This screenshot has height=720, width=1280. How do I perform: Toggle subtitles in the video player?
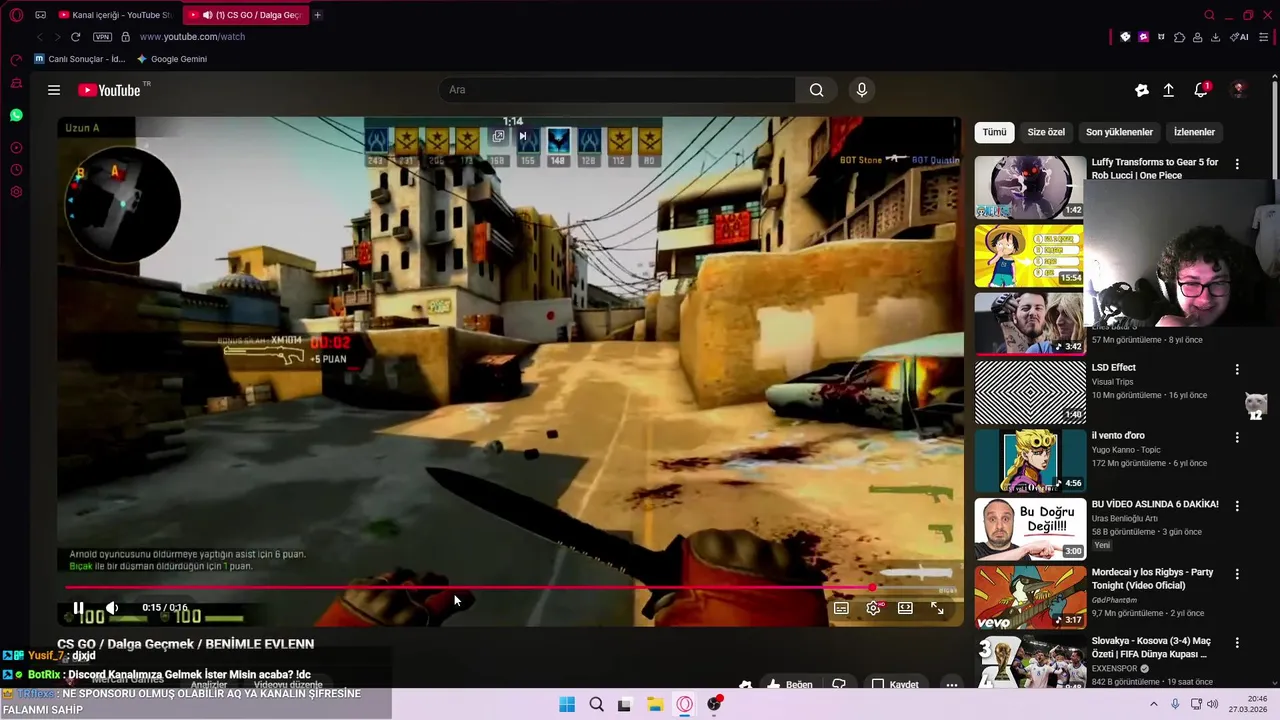coord(841,608)
